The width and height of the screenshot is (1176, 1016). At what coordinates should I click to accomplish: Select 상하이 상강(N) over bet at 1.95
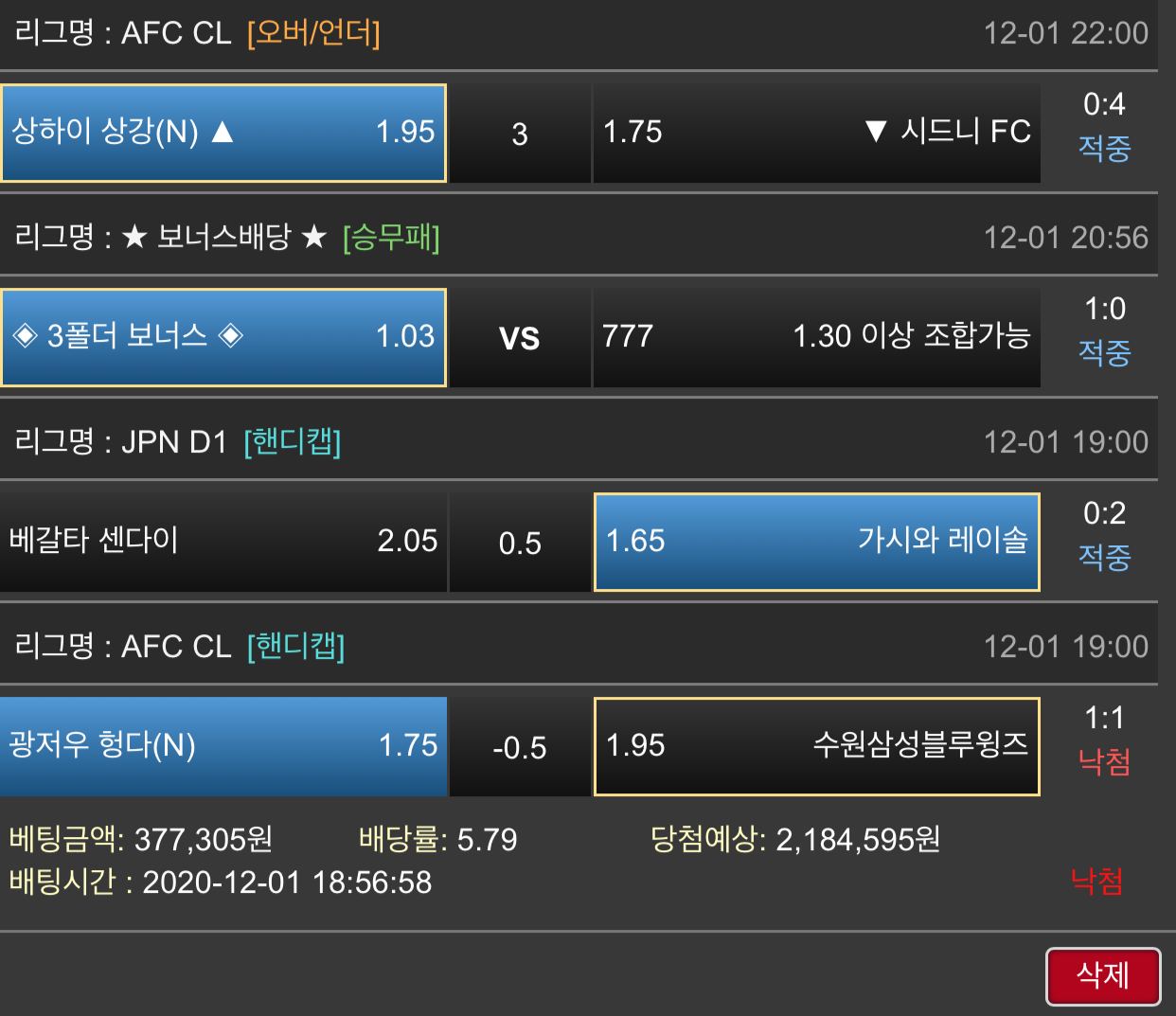[223, 133]
